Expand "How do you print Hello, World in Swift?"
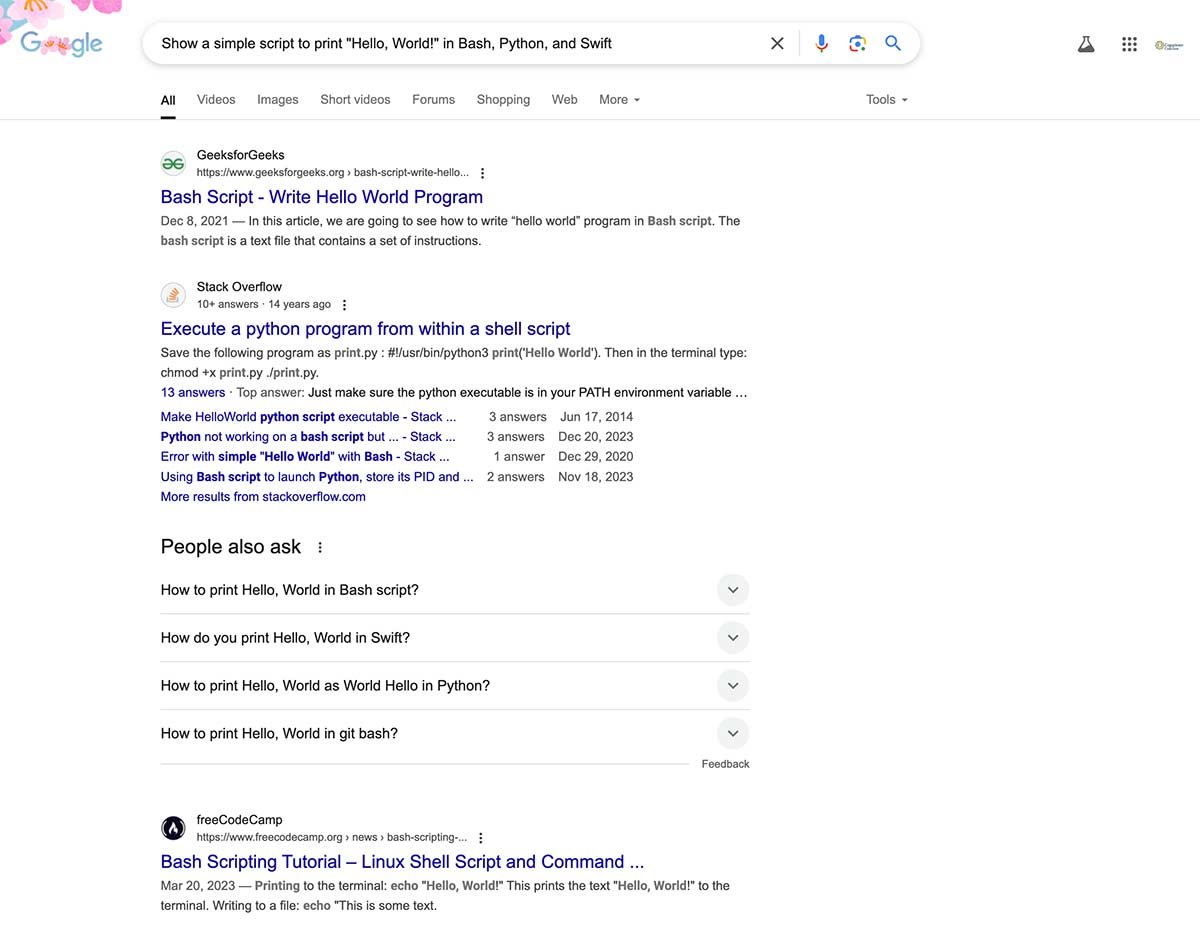 pyautogui.click(x=733, y=638)
